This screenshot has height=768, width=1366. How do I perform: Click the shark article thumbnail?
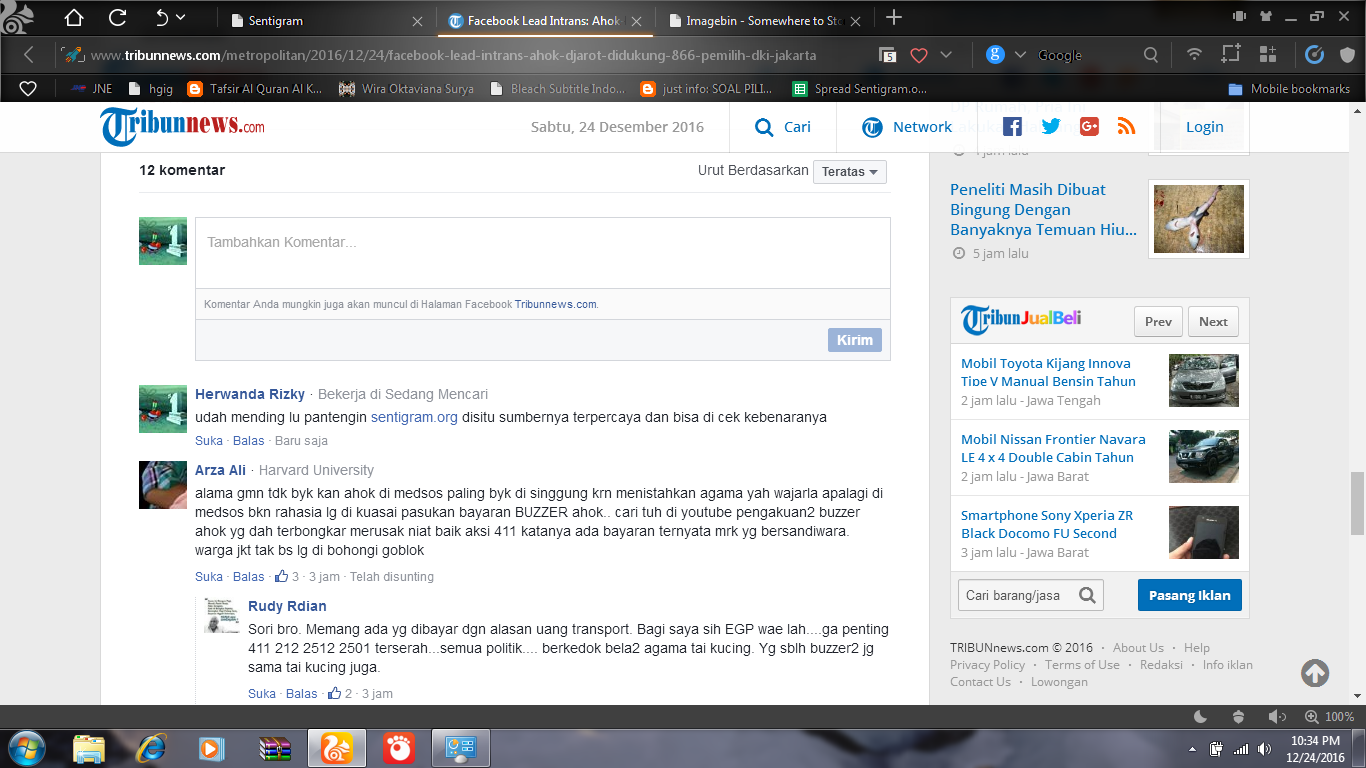tap(1199, 219)
